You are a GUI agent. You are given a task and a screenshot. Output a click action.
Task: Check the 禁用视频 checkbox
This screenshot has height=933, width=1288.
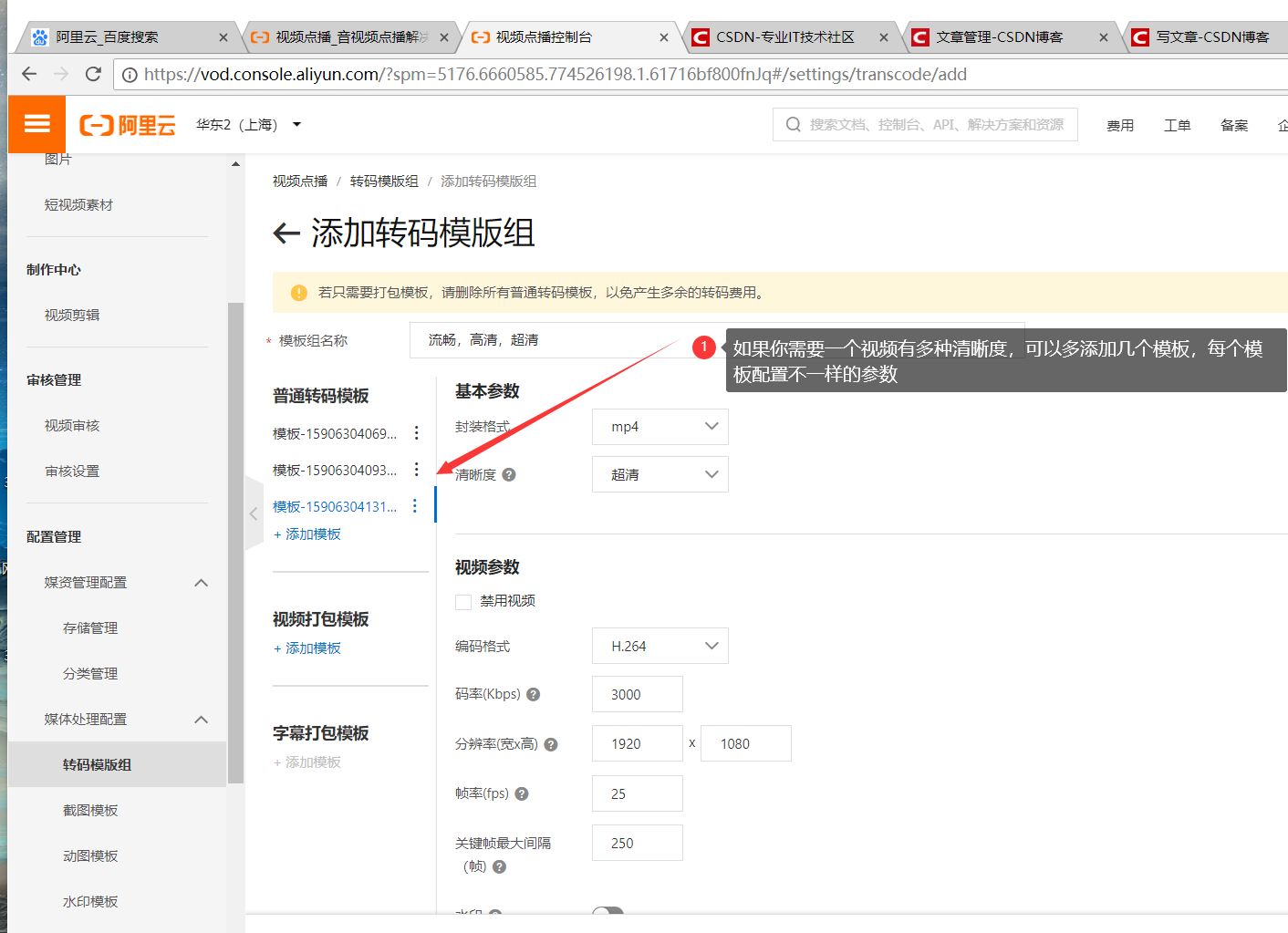(462, 601)
